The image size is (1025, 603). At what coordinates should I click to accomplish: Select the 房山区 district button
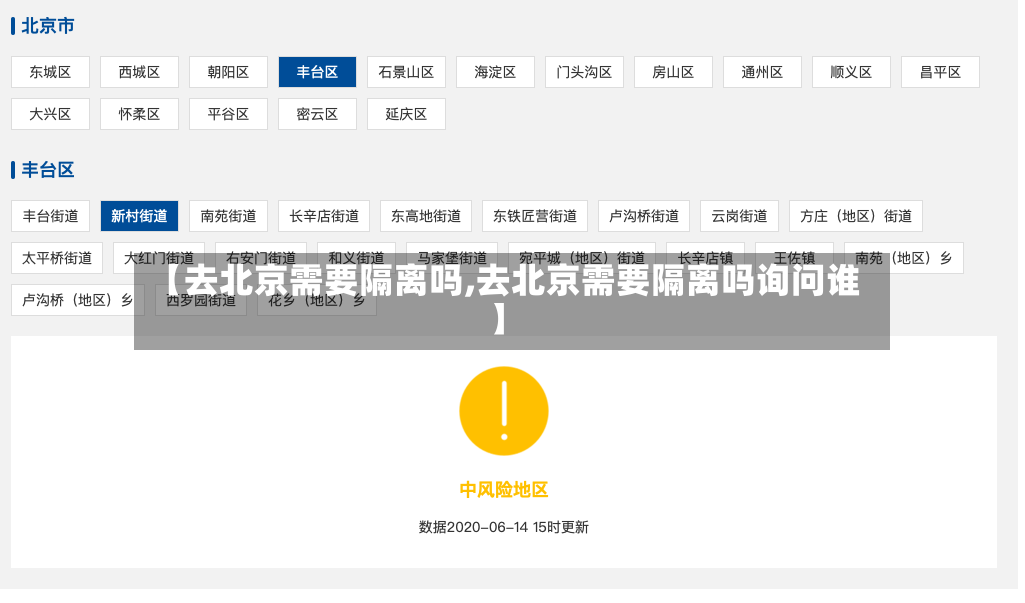(673, 73)
